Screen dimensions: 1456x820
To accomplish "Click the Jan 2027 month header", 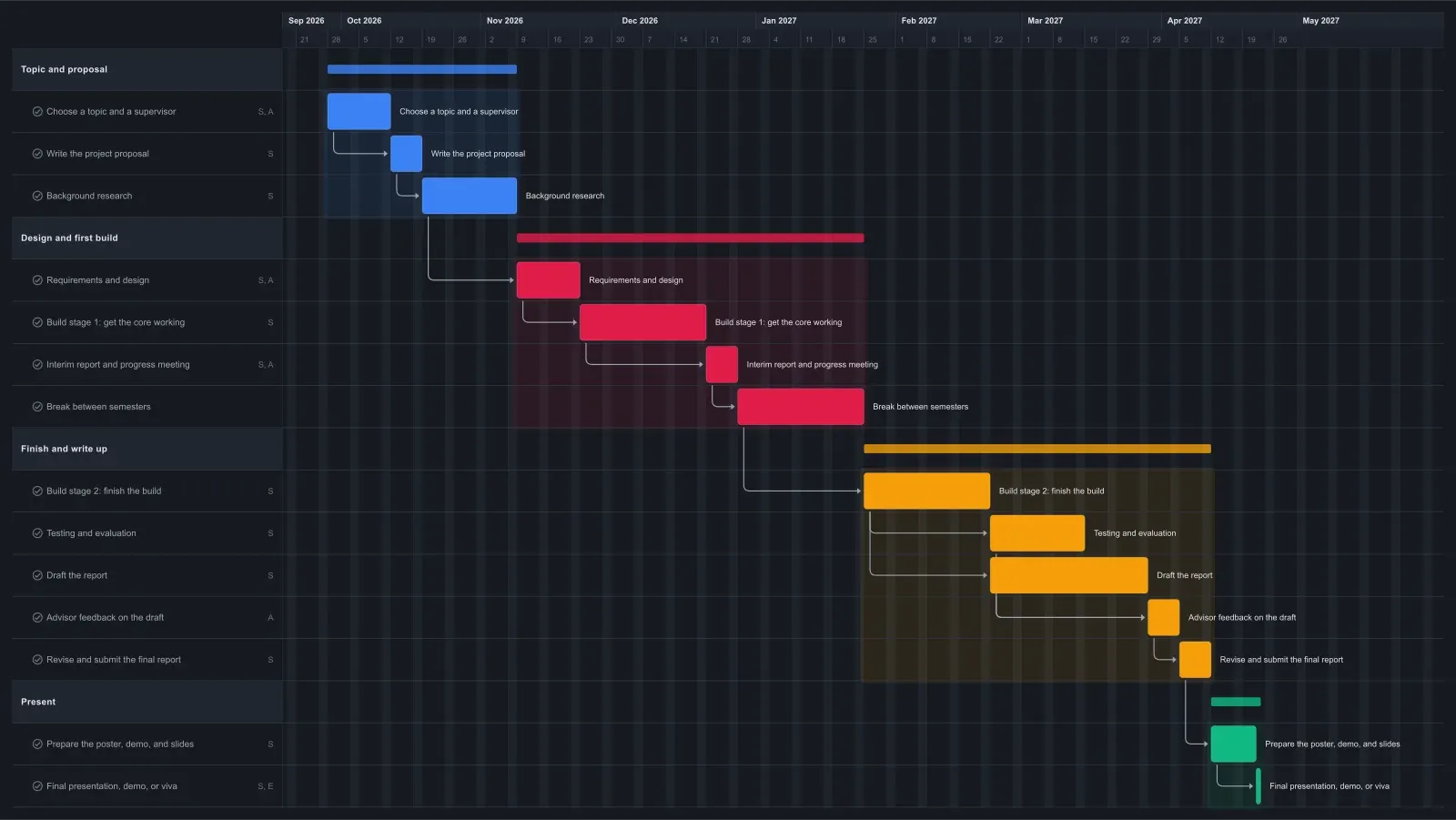I will pos(779,21).
